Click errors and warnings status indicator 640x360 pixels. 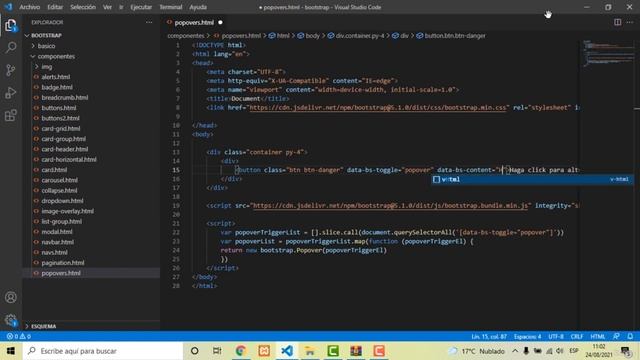(x=19, y=336)
